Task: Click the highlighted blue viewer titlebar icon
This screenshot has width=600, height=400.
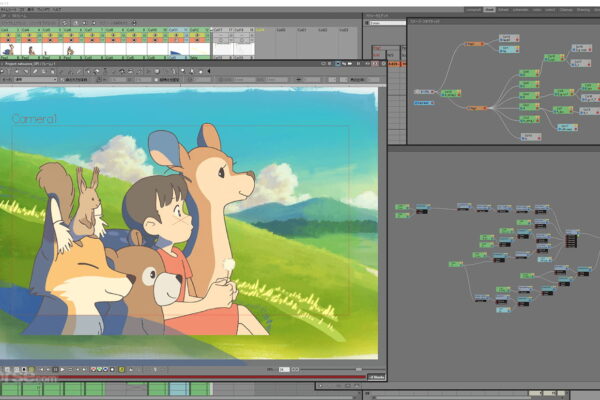Action: point(338,64)
